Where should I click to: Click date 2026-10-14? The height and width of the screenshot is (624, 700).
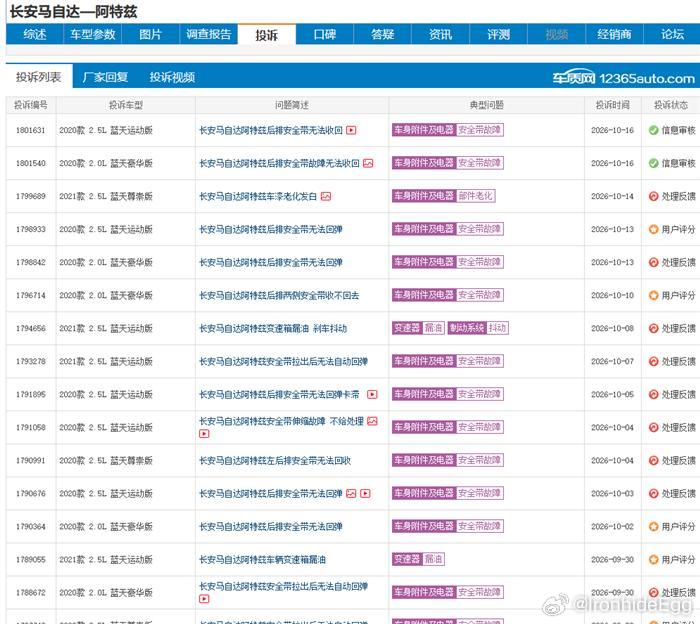pos(612,196)
